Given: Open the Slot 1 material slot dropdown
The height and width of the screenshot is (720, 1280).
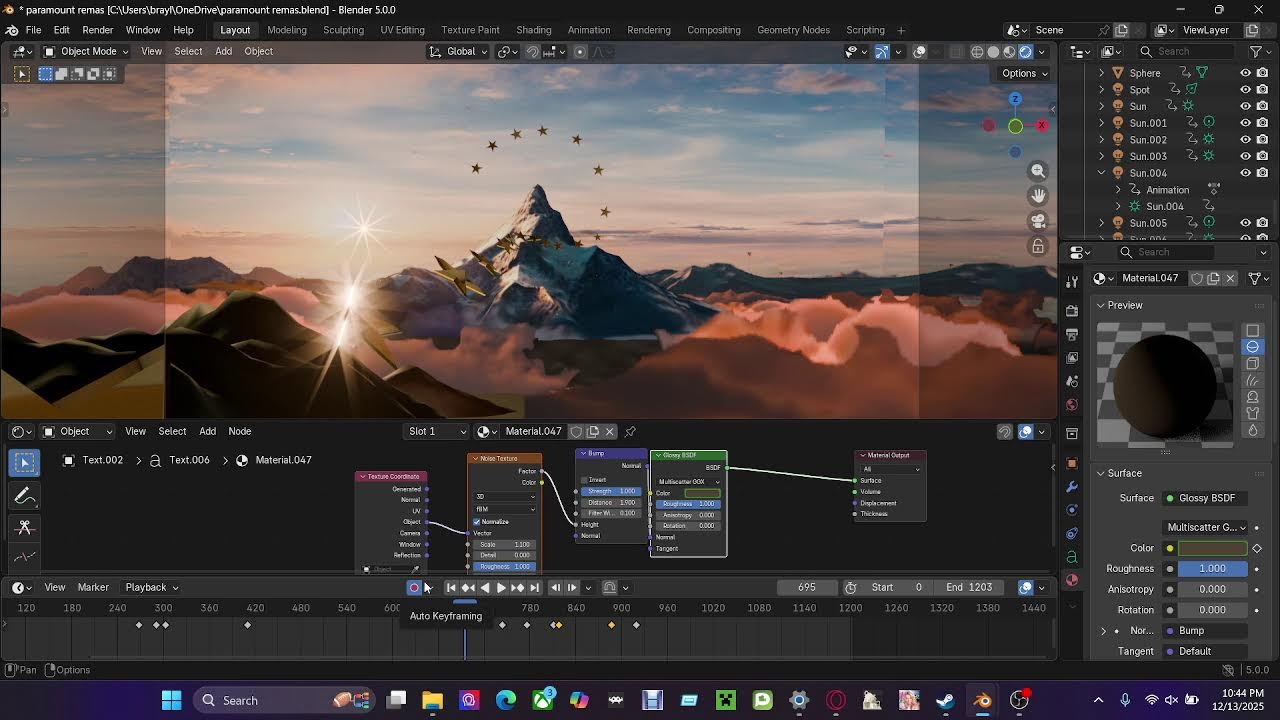Looking at the screenshot, I should 436,431.
